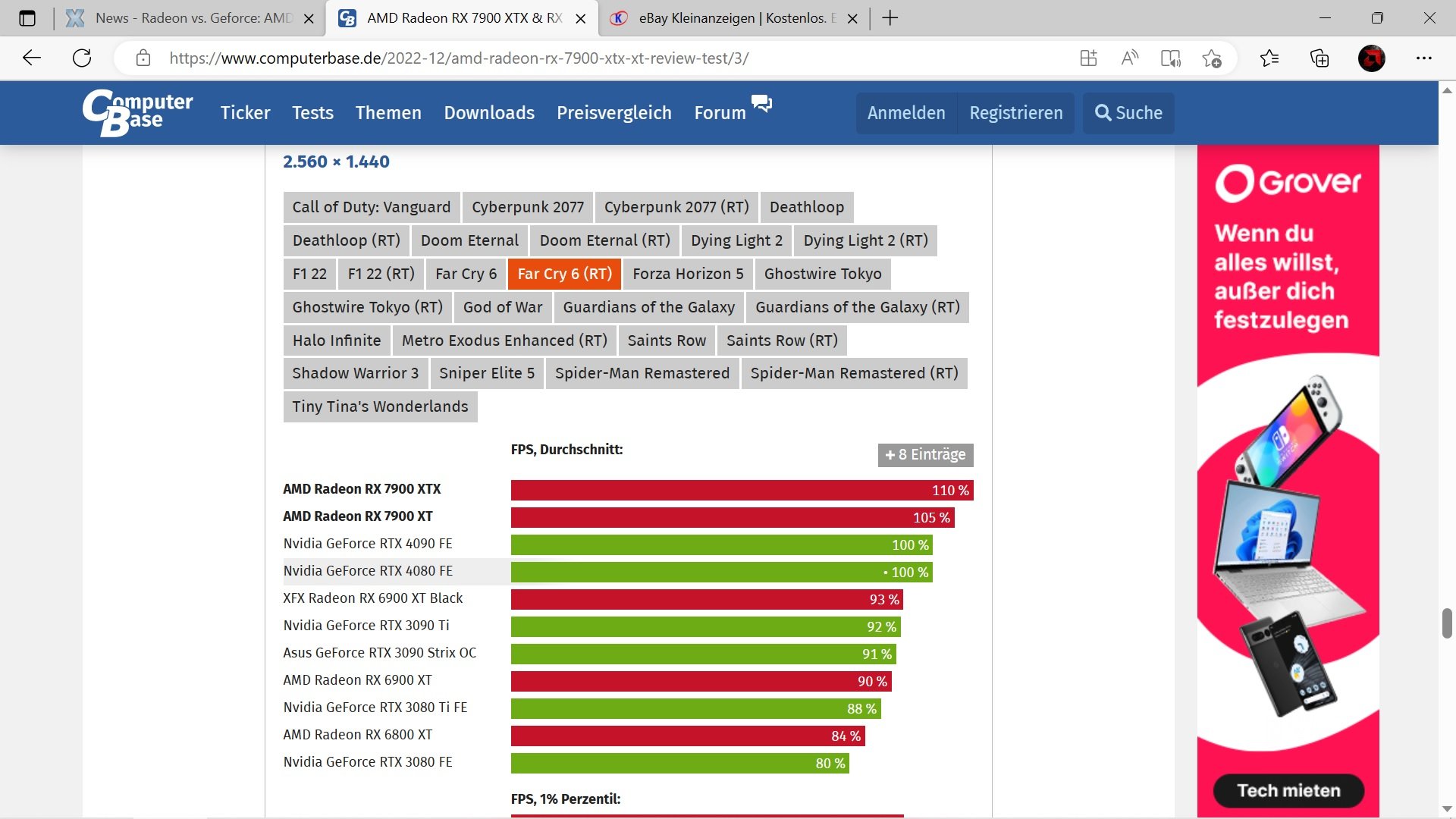Open browser settings three-dot menu
This screenshot has width=1456, height=819.
pos(1423,58)
